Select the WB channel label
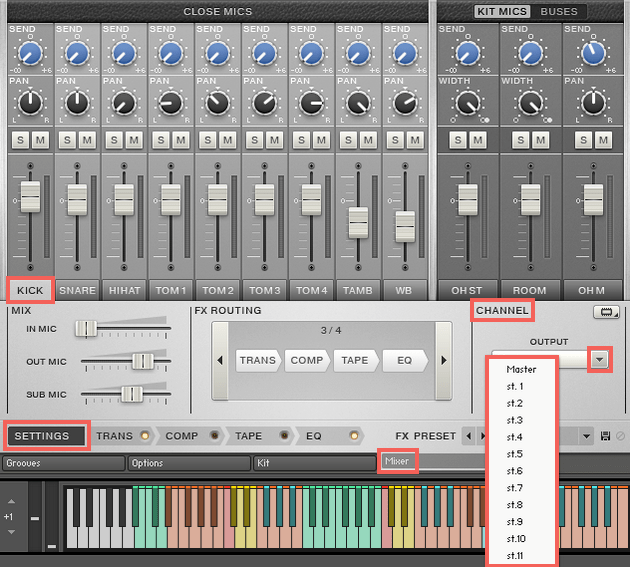This screenshot has height=567, width=630. [405, 290]
